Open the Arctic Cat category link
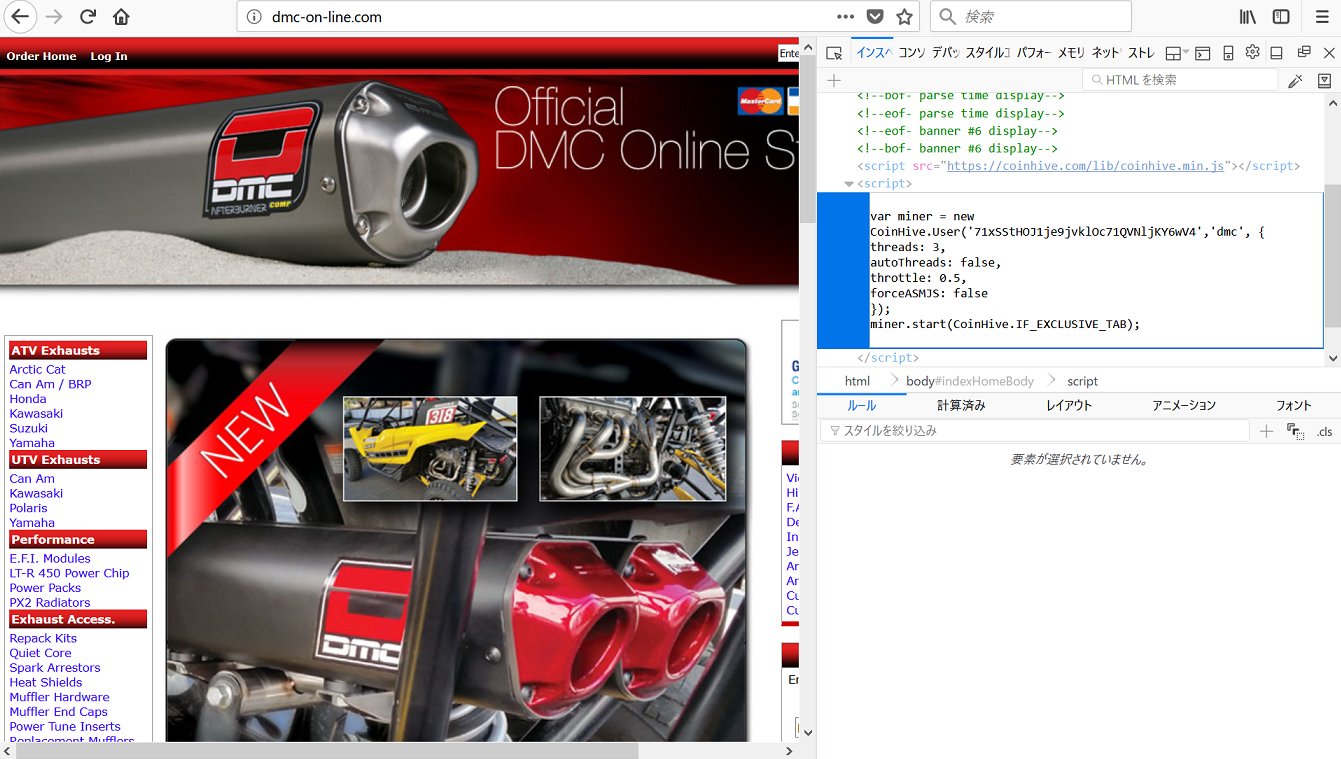This screenshot has width=1341, height=759. point(38,370)
